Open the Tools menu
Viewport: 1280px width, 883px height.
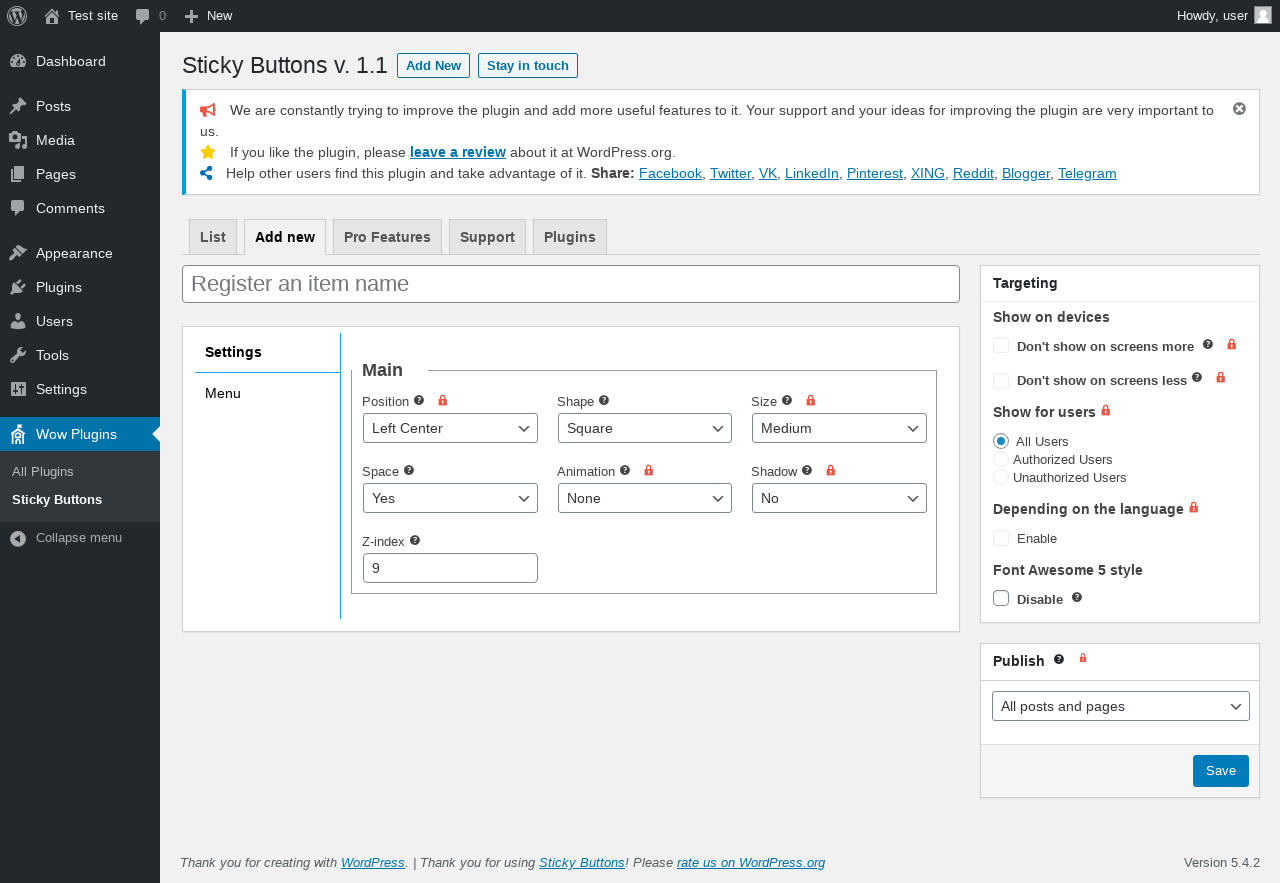[x=80, y=355]
